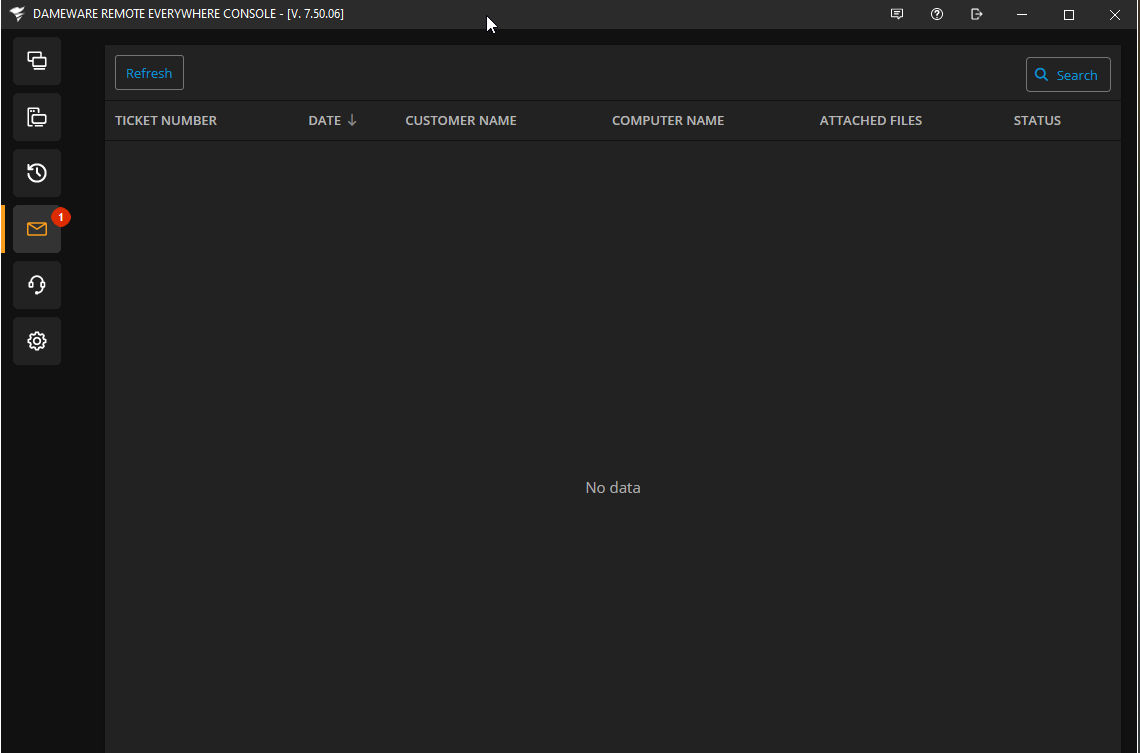
Task: Open the headset support sessions icon
Action: pos(37,285)
